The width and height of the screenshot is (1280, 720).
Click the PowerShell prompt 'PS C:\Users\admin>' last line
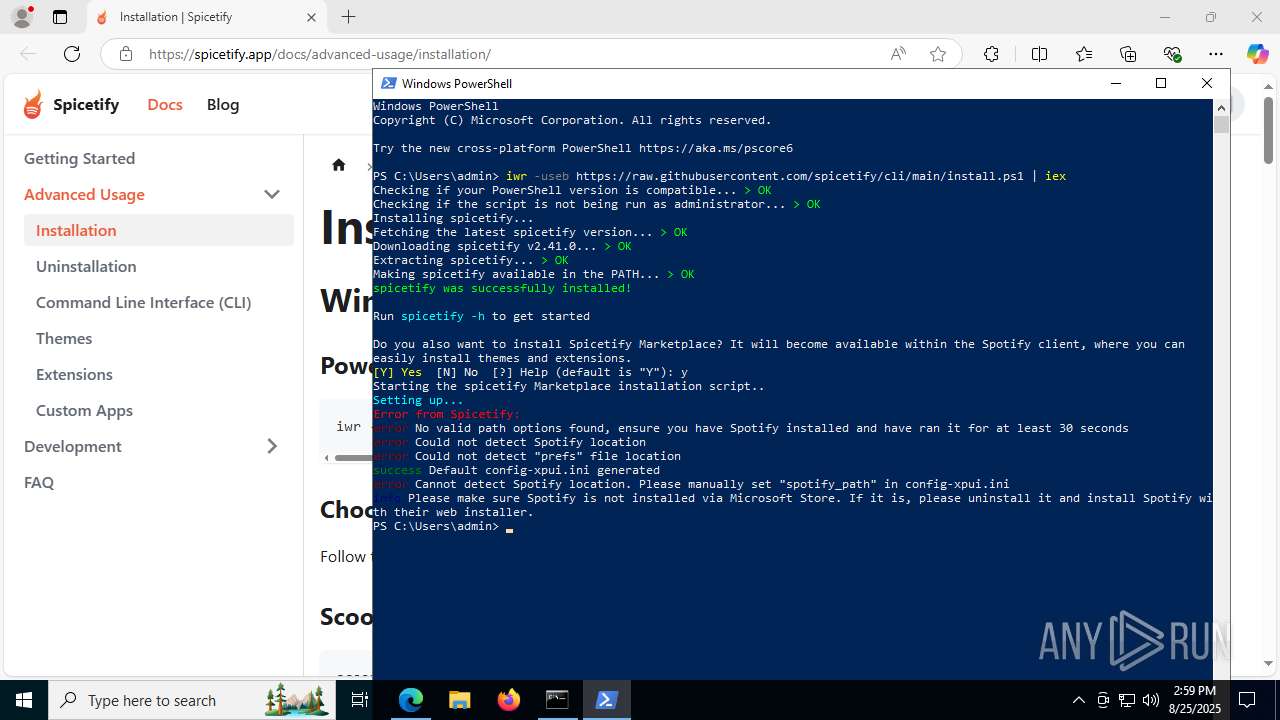(x=436, y=526)
